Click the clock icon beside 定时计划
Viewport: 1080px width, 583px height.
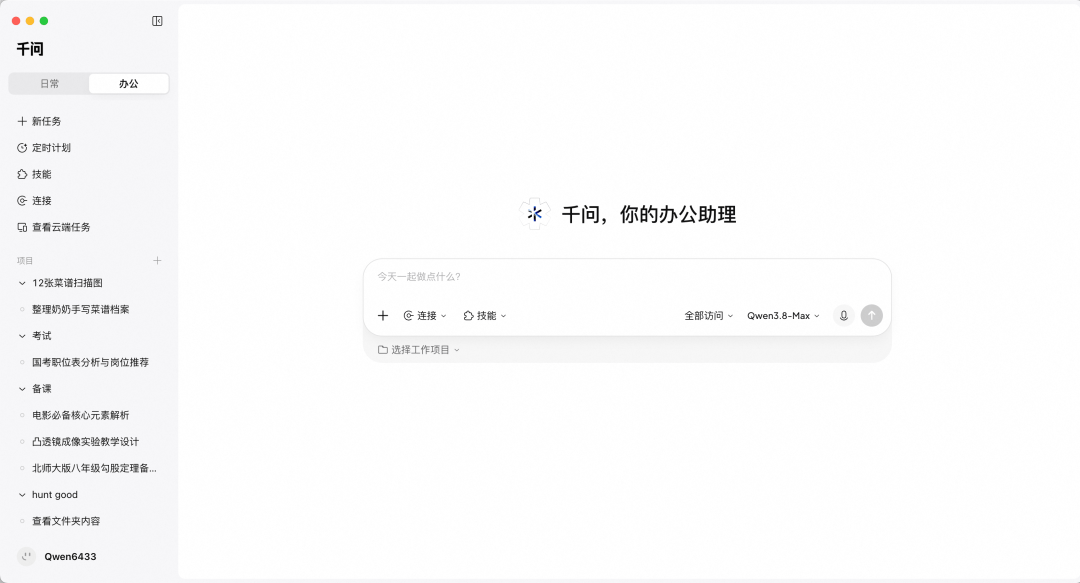click(x=22, y=148)
